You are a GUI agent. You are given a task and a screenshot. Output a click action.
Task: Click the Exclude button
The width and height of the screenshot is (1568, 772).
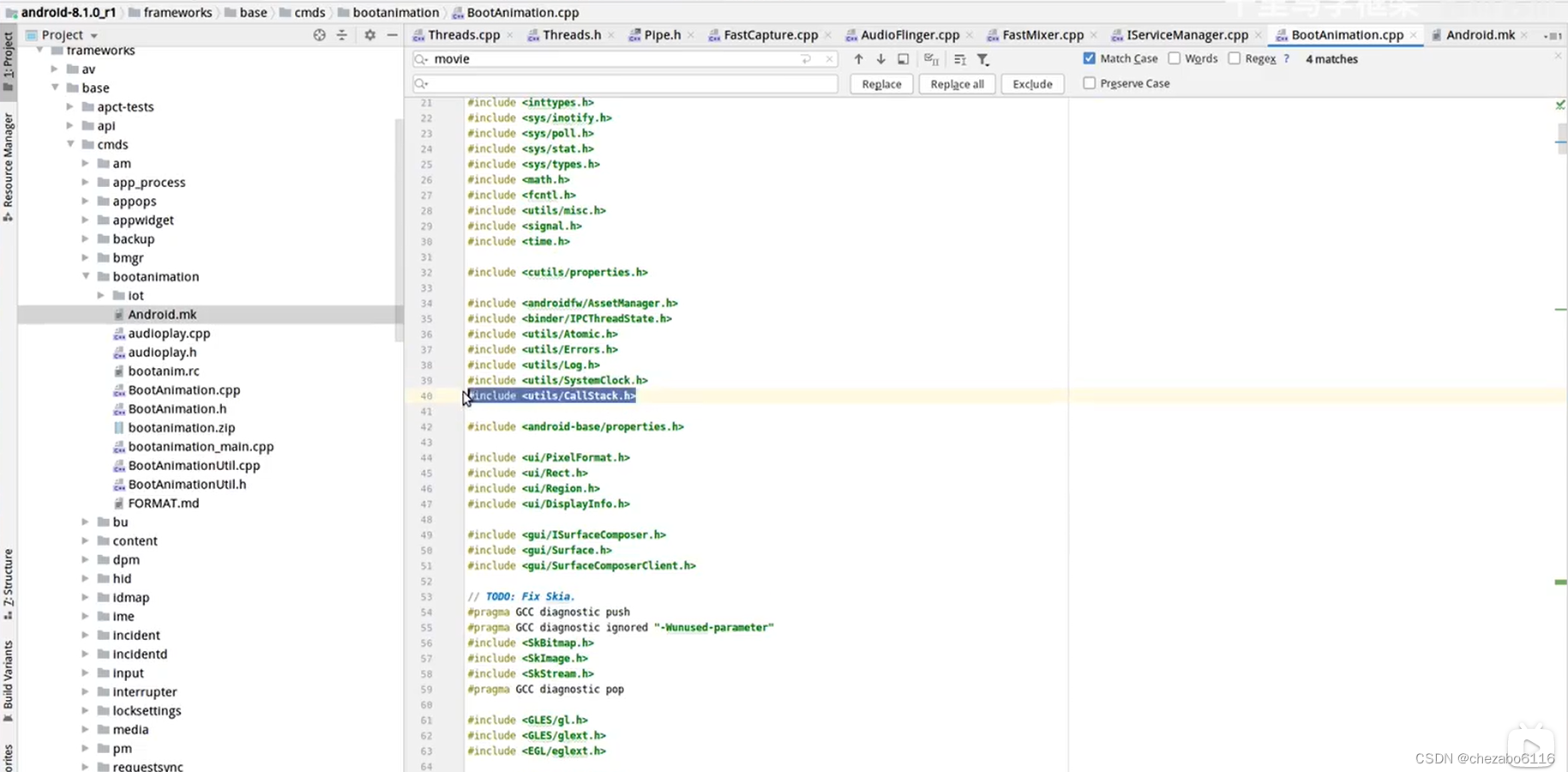point(1032,83)
